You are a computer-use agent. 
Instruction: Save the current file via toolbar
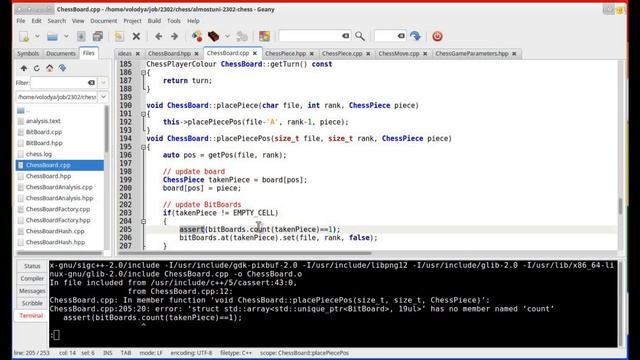[81, 36]
